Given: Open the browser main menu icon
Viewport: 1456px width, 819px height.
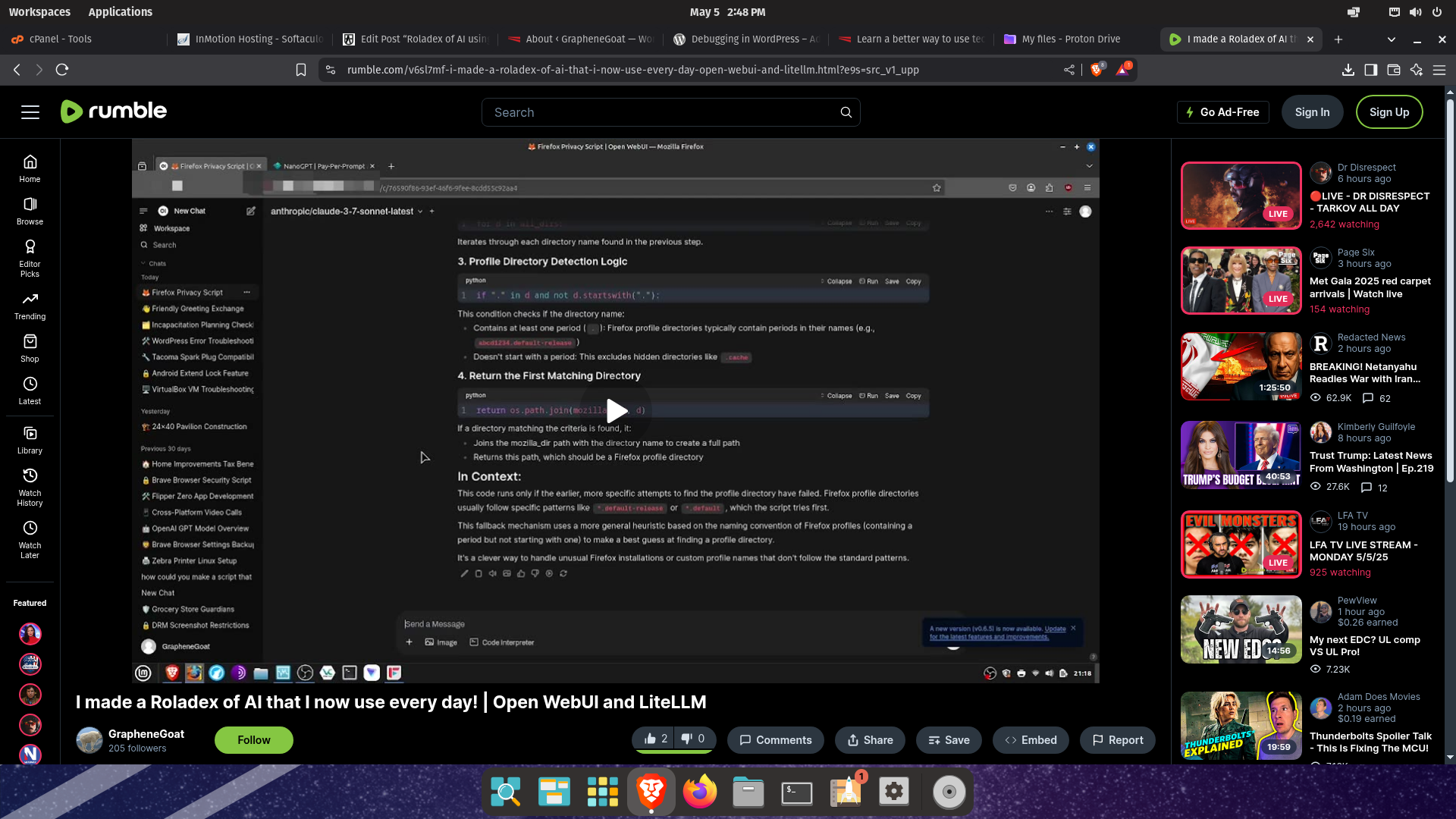Looking at the screenshot, I should tap(1439, 70).
